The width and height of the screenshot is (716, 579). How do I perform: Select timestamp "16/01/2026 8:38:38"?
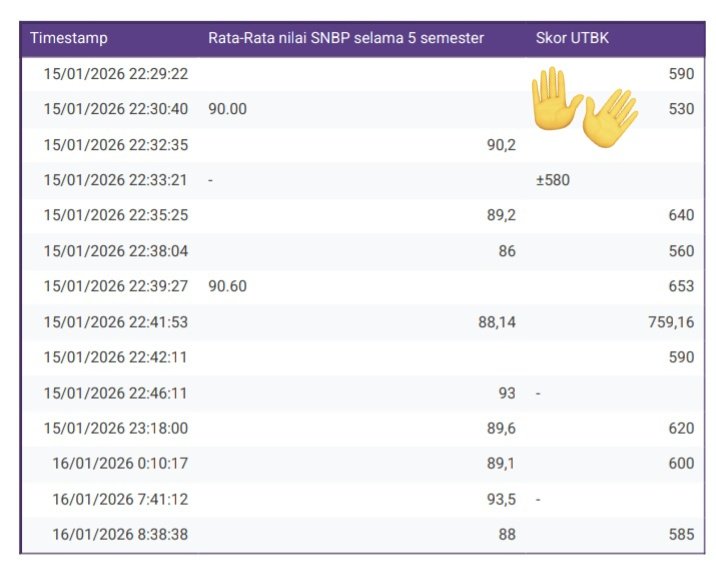(x=120, y=535)
